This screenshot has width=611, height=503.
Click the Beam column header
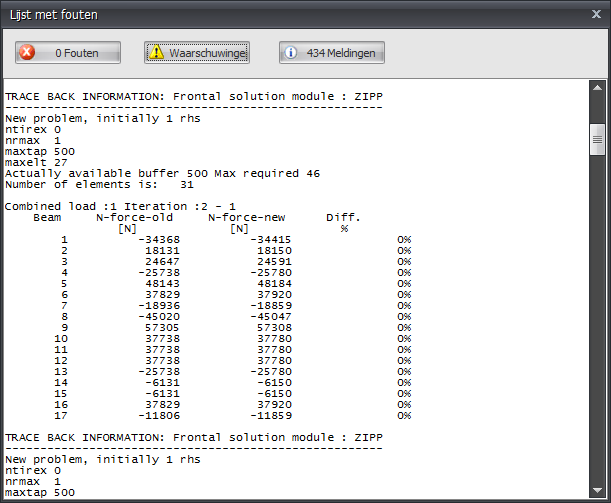(x=47, y=217)
